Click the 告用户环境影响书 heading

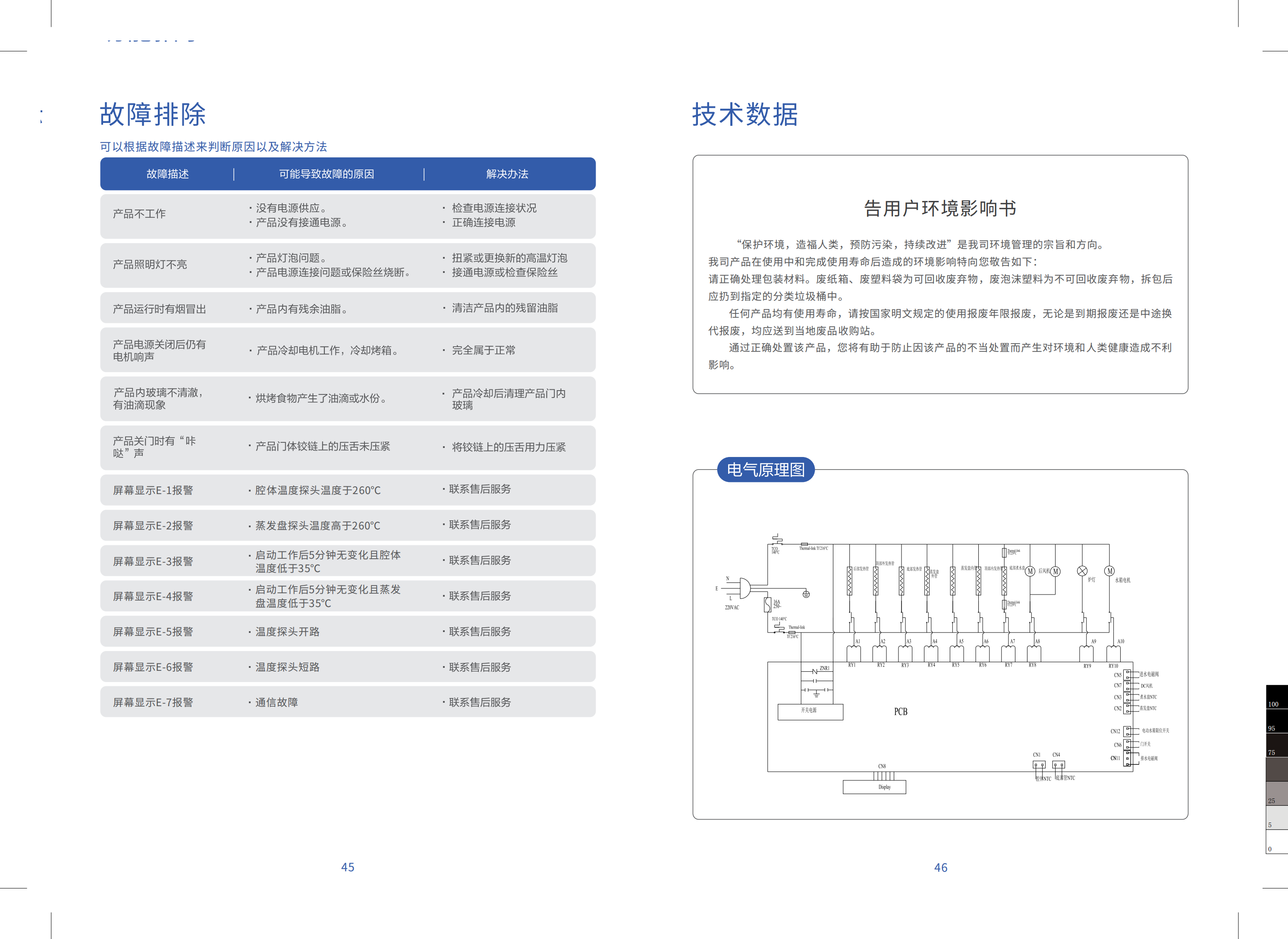[x=939, y=209]
